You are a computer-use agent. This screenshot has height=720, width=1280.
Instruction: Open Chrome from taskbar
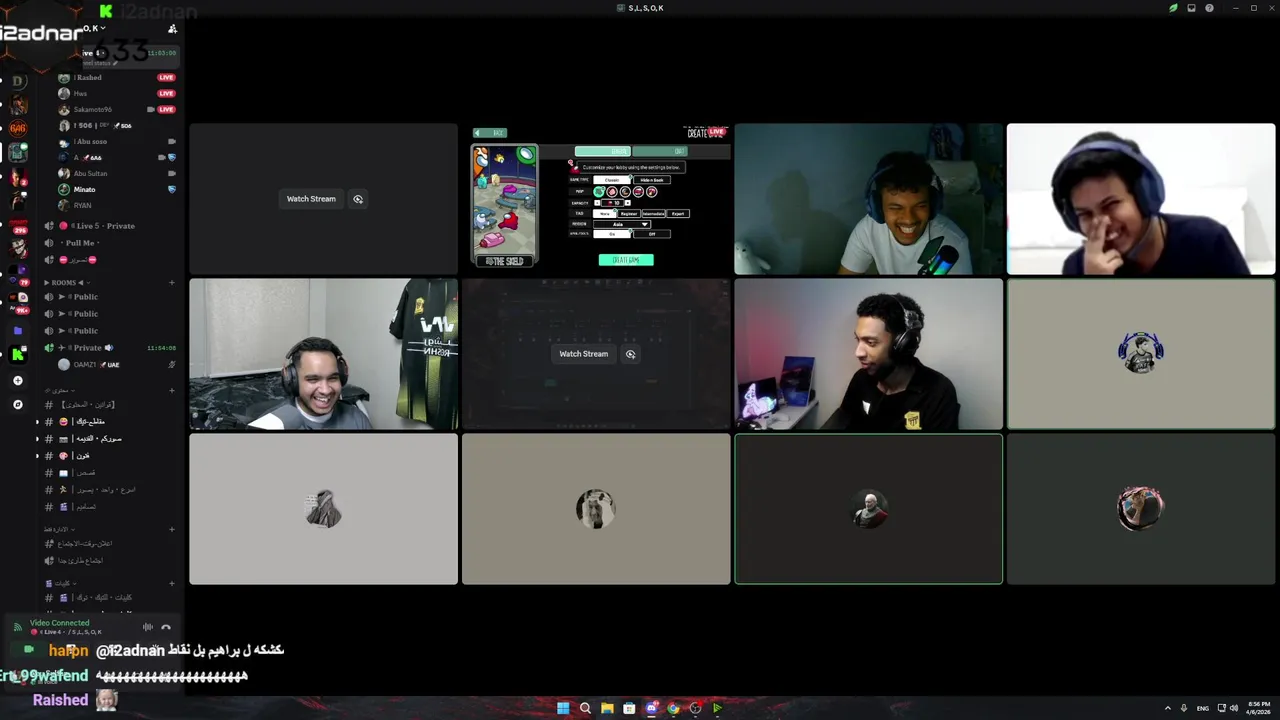pyautogui.click(x=673, y=708)
